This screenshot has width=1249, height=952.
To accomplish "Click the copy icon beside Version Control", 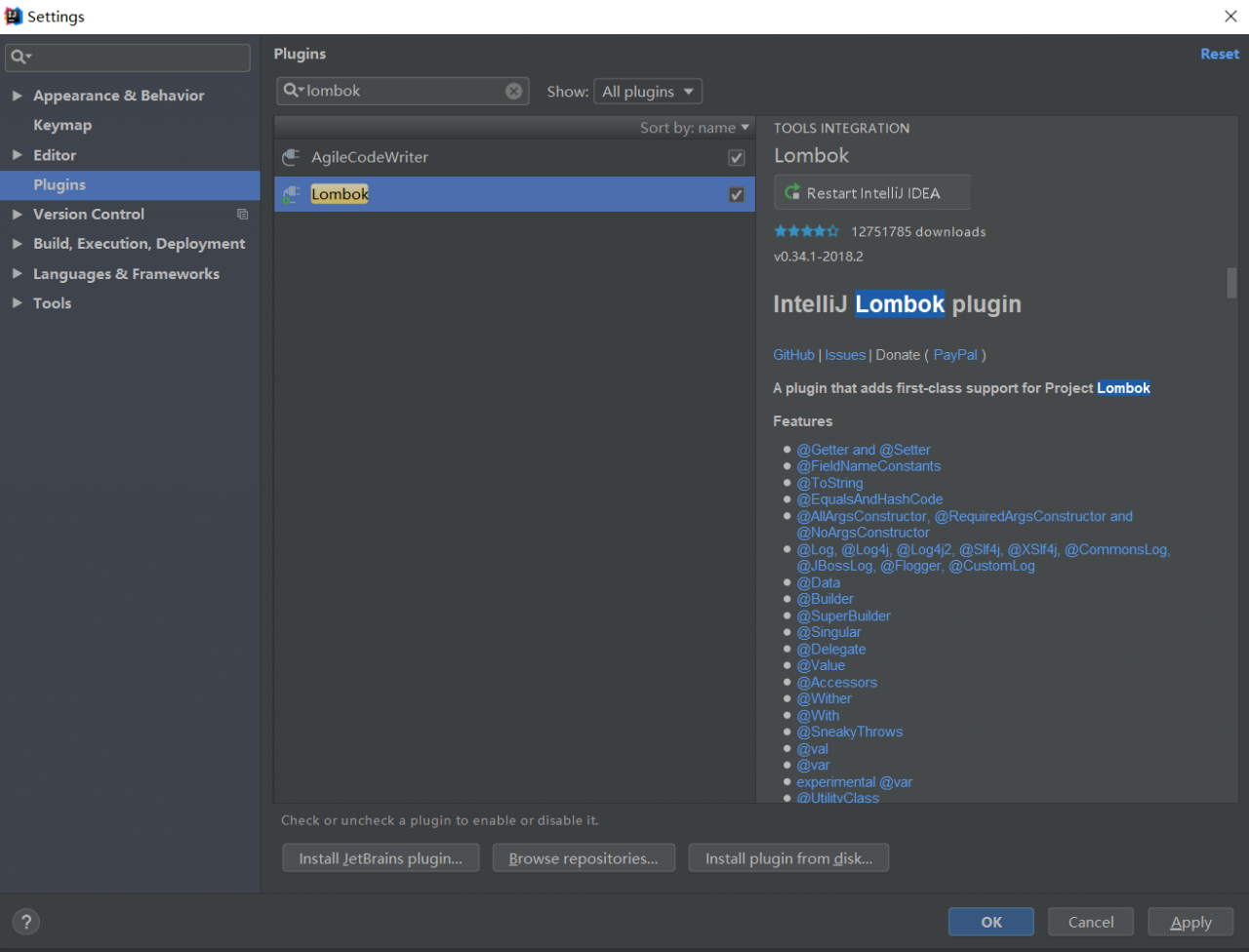I will (x=242, y=215).
